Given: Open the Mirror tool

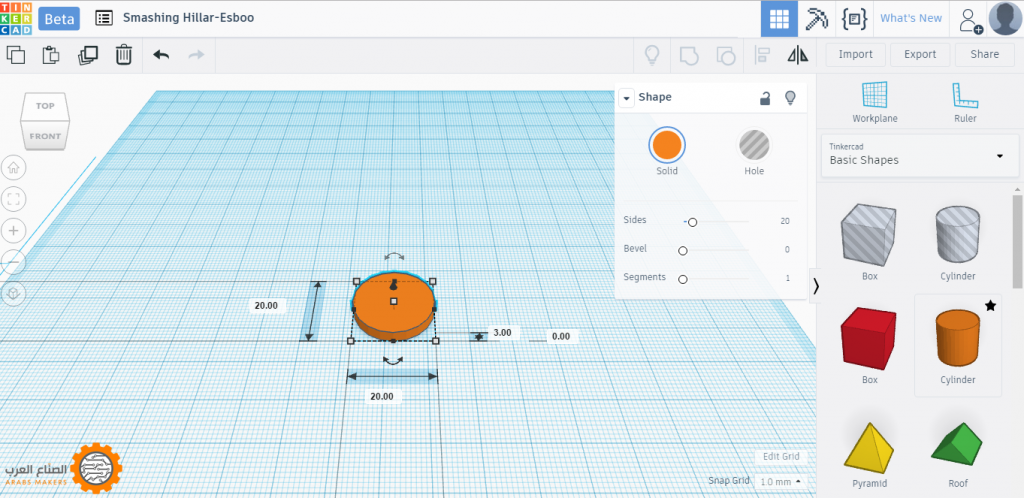Looking at the screenshot, I should point(797,55).
